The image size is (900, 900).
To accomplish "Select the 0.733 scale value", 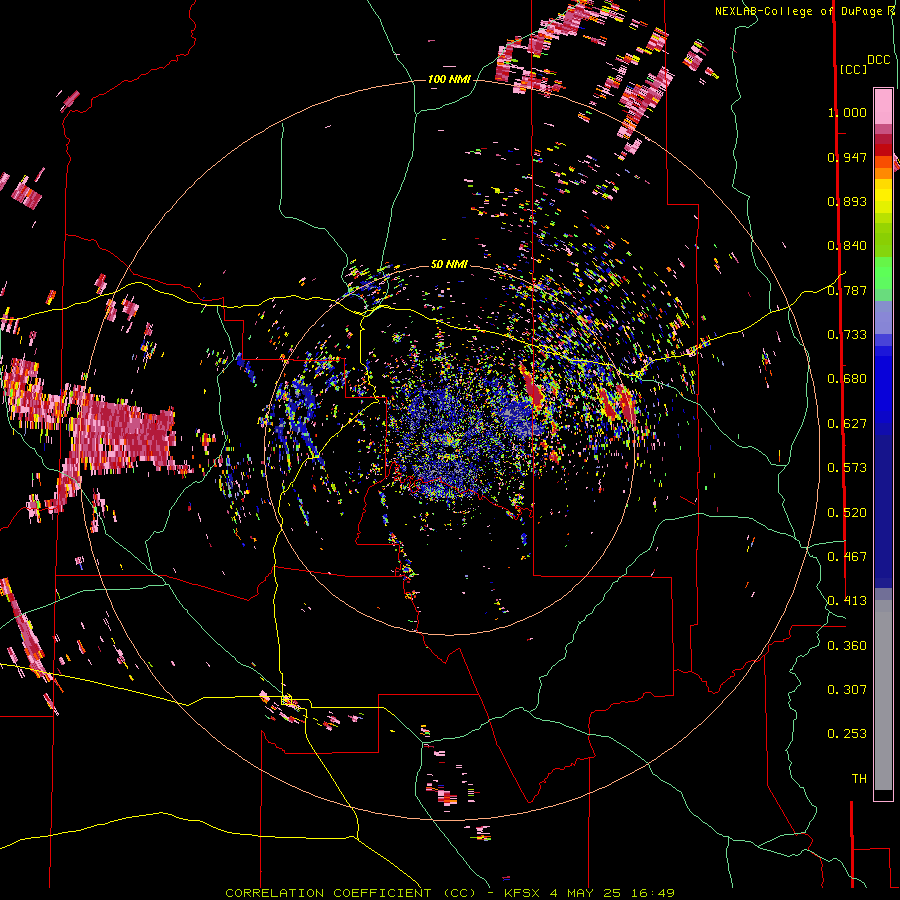I will 847,335.
